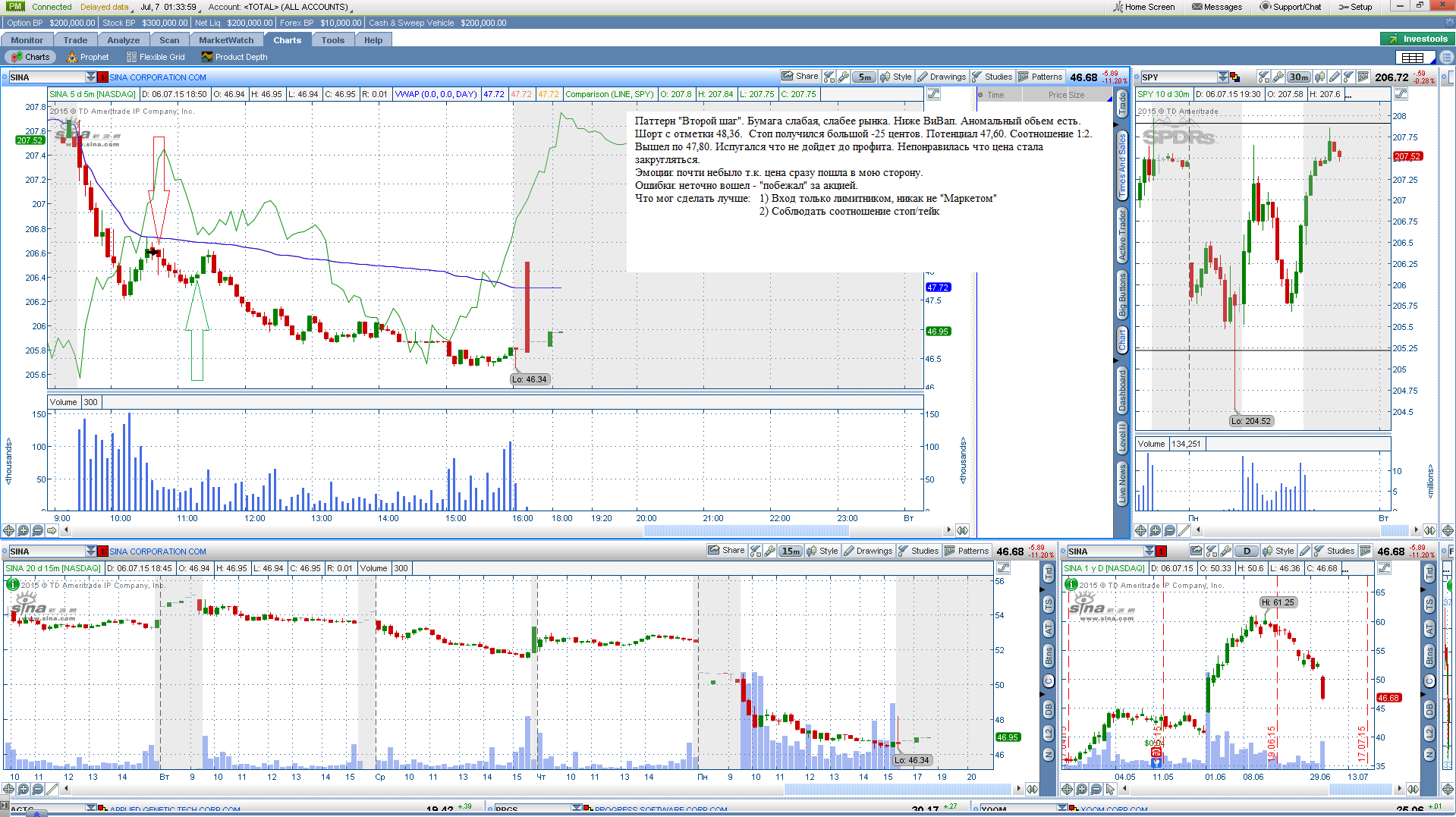Click the candlestick style icon on SPY chart
The height and width of the screenshot is (817, 1456).
click(1320, 77)
